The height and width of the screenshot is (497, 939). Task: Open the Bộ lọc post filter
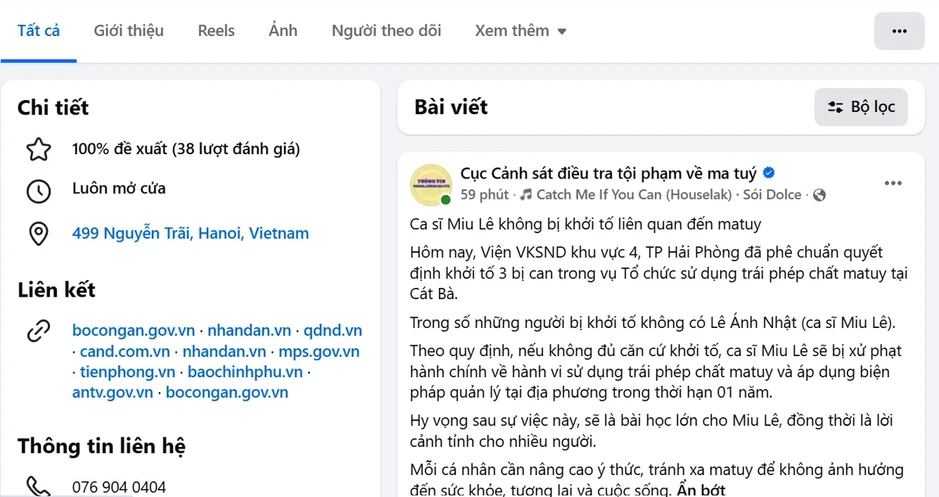point(861,107)
